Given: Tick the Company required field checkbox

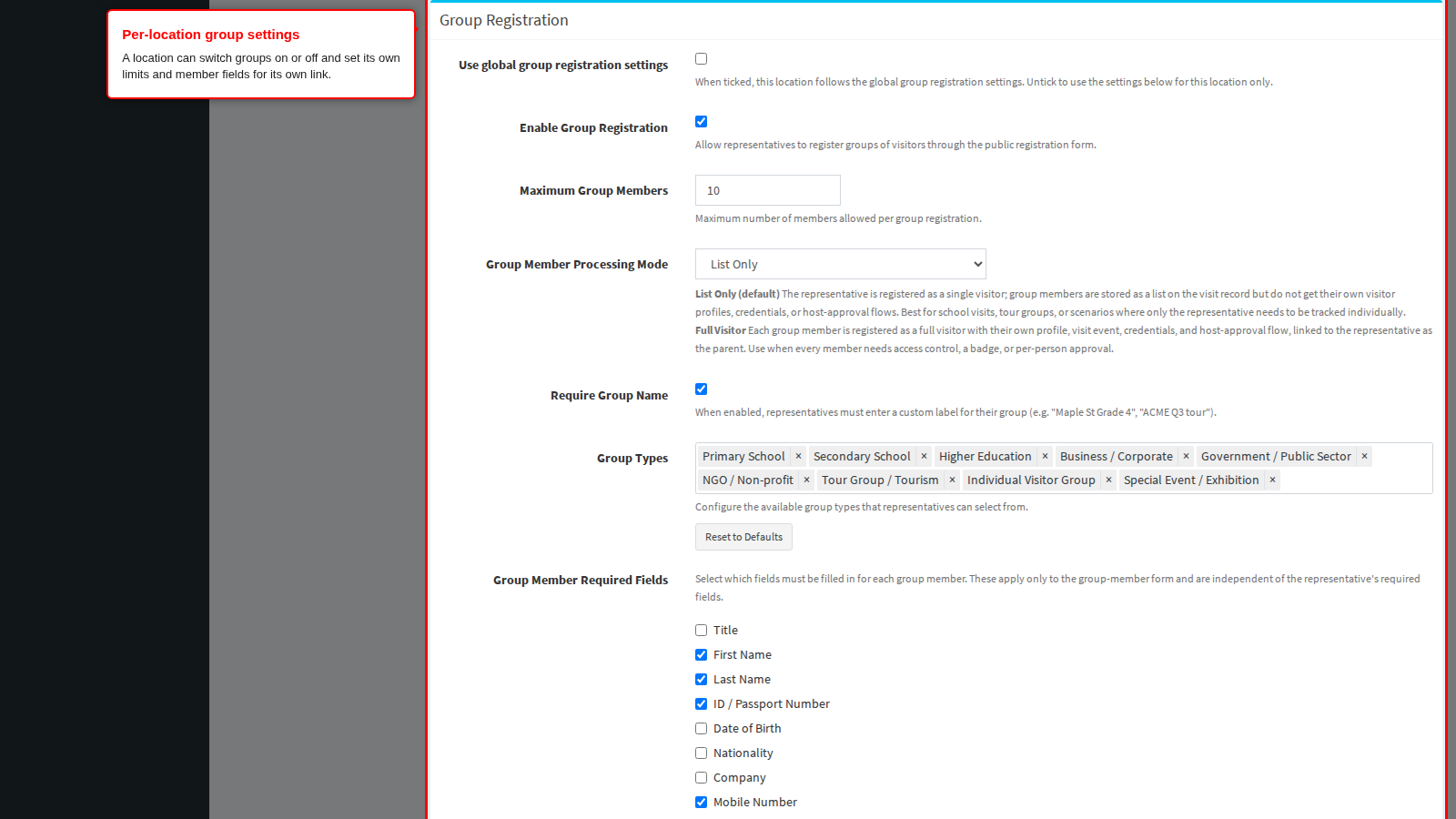Looking at the screenshot, I should click(x=701, y=778).
